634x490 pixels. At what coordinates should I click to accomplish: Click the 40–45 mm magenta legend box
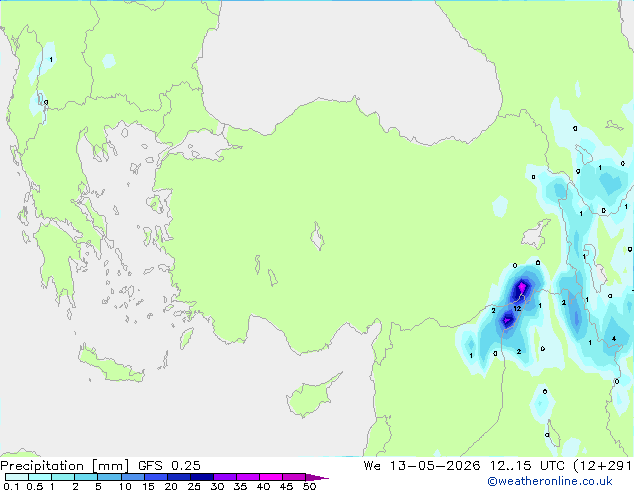click(271, 477)
